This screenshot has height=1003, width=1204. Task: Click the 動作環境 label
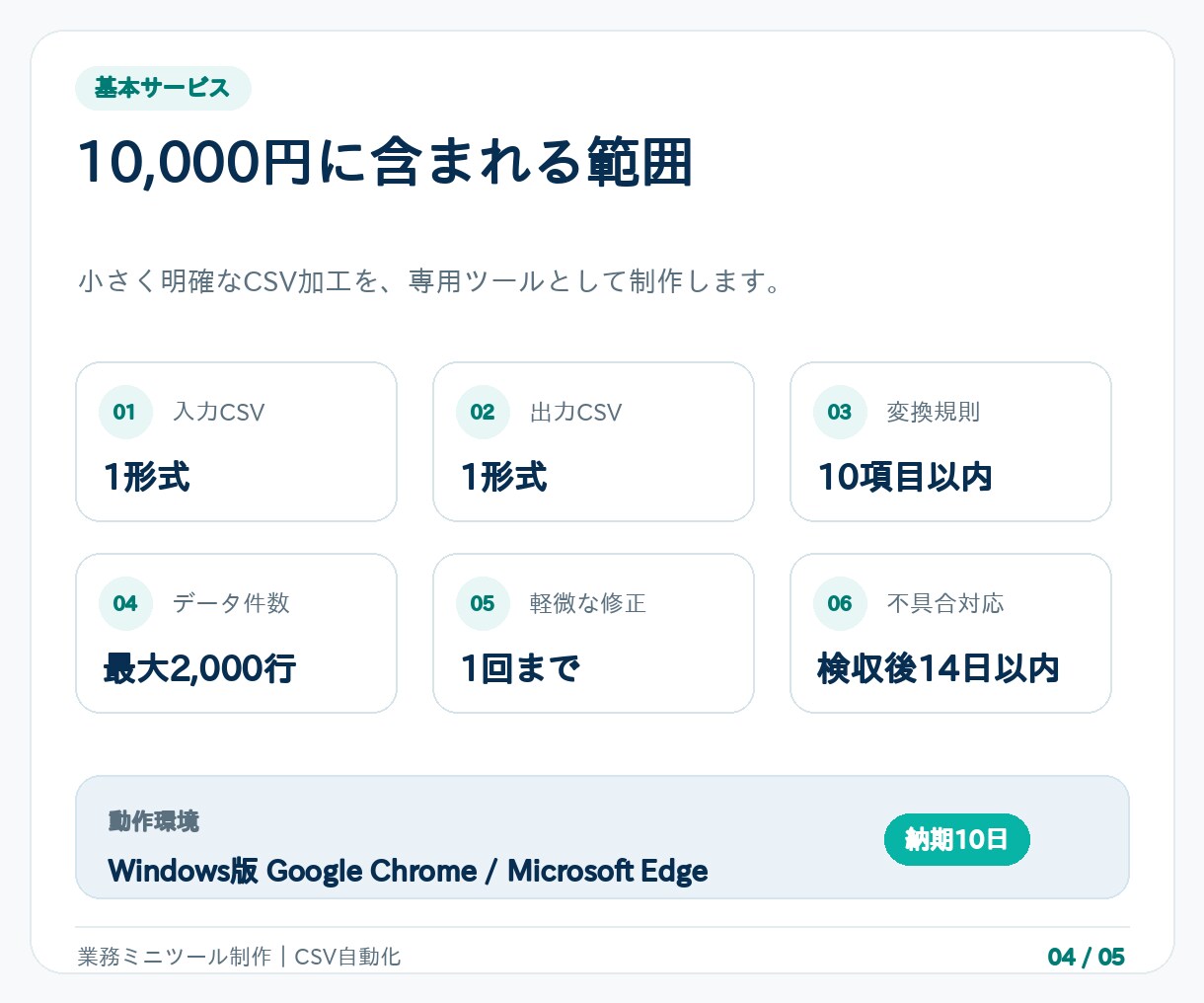tap(154, 821)
